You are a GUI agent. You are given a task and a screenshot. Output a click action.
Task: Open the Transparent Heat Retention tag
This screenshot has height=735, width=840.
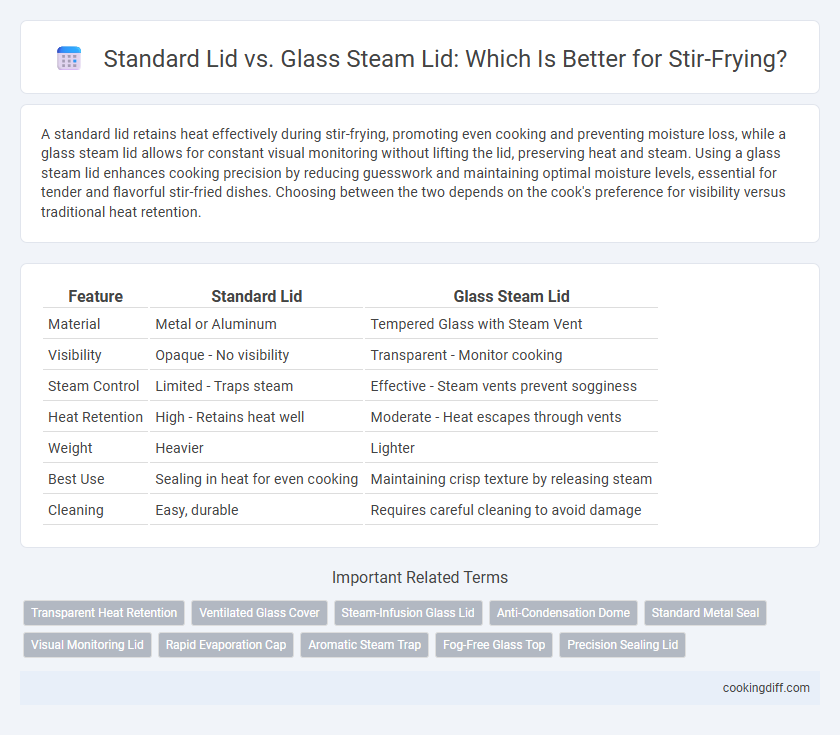[104, 613]
